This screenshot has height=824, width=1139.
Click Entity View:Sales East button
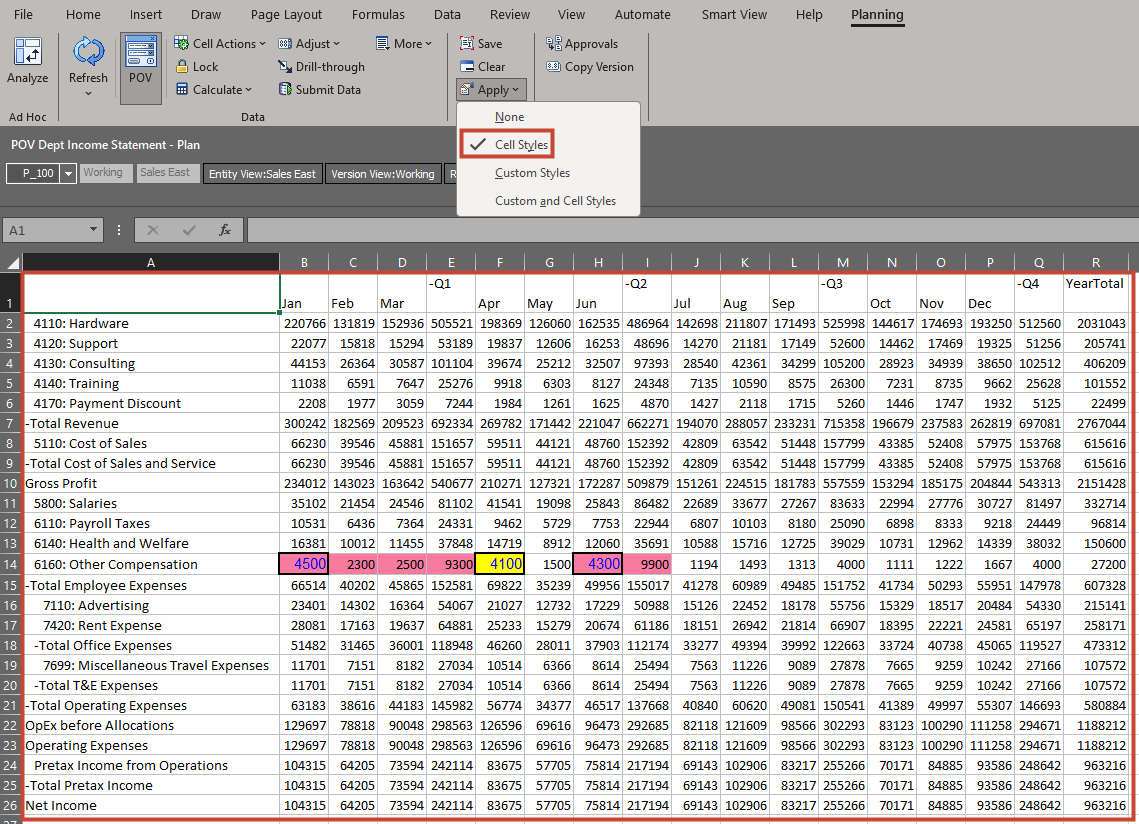tap(262, 174)
